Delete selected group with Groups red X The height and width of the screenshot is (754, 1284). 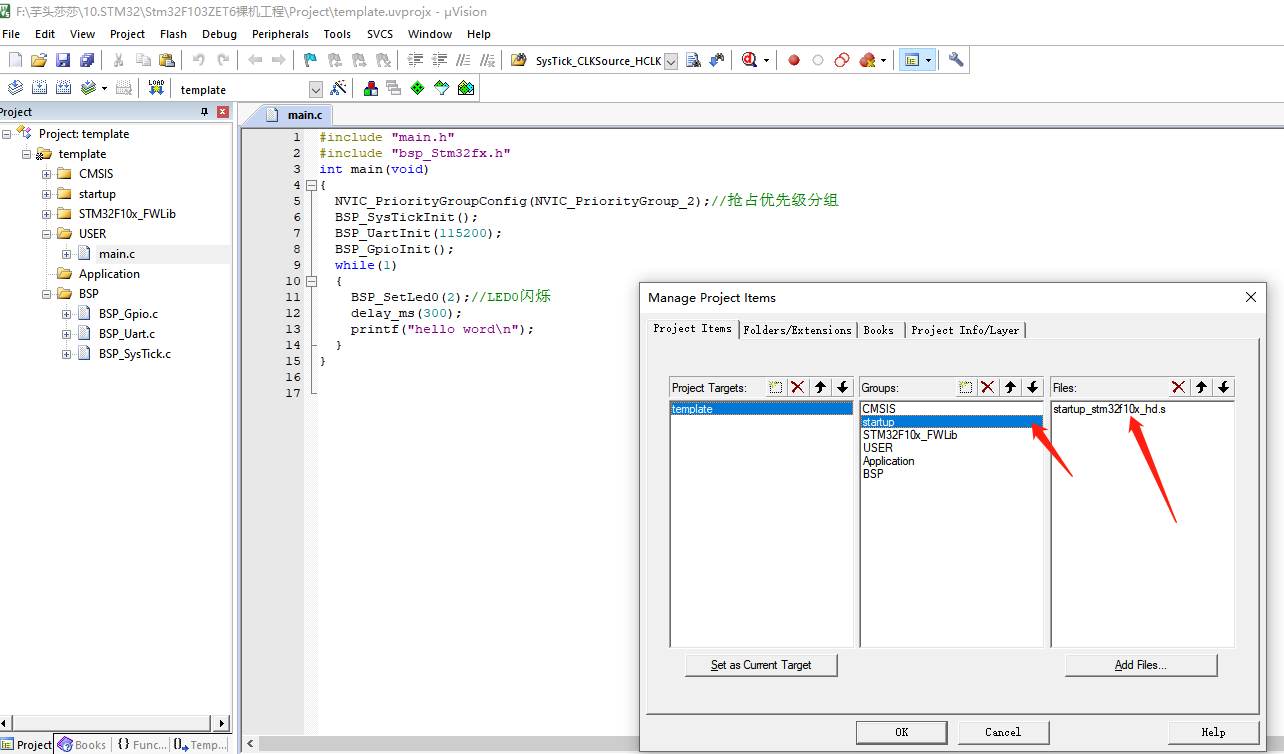[x=987, y=387]
